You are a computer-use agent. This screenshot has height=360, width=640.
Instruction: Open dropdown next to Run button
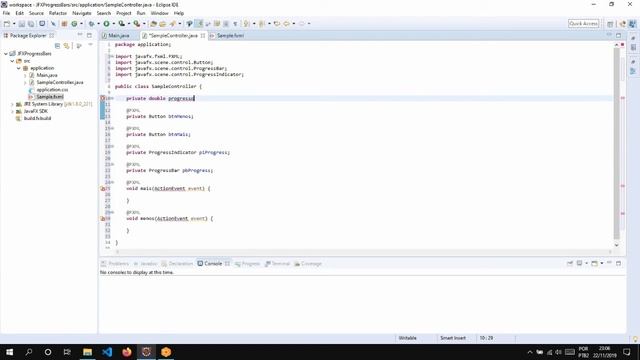coord(113,24)
